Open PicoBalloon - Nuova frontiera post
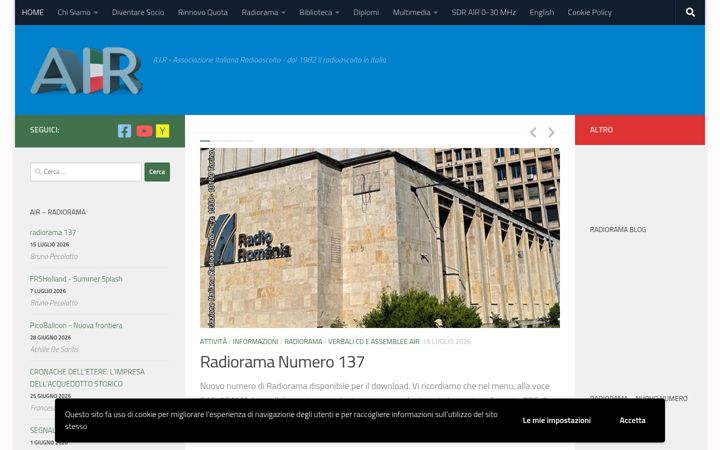The height and width of the screenshot is (450, 720). point(76,325)
